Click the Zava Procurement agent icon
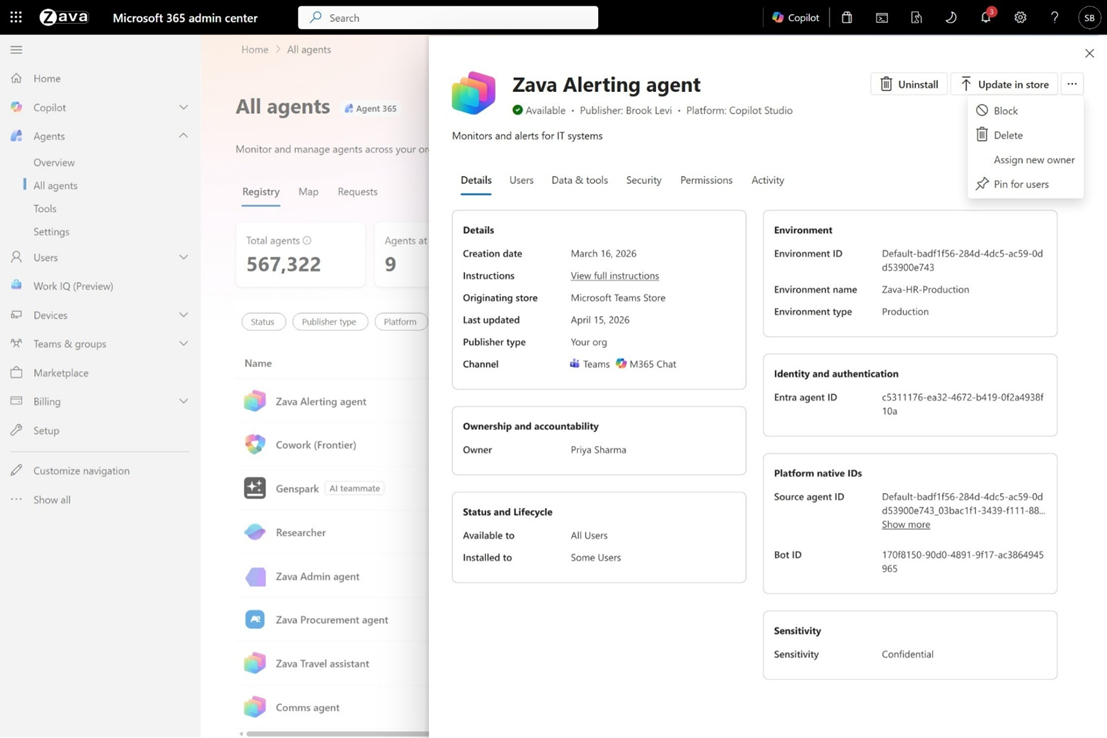 click(255, 619)
